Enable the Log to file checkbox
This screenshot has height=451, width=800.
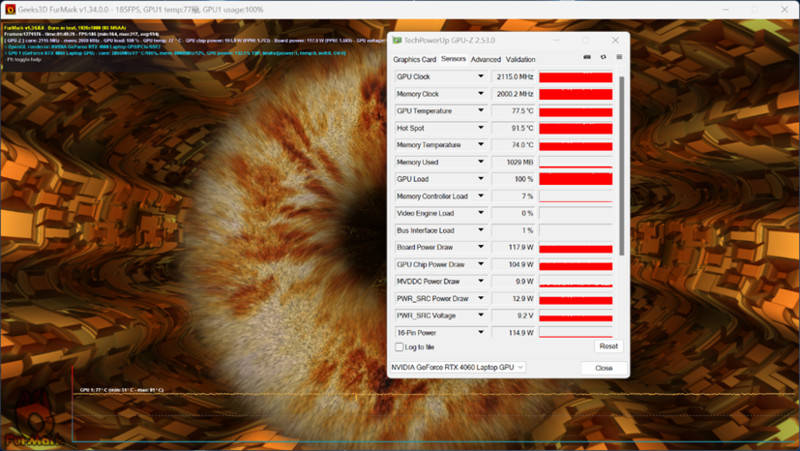(x=399, y=347)
